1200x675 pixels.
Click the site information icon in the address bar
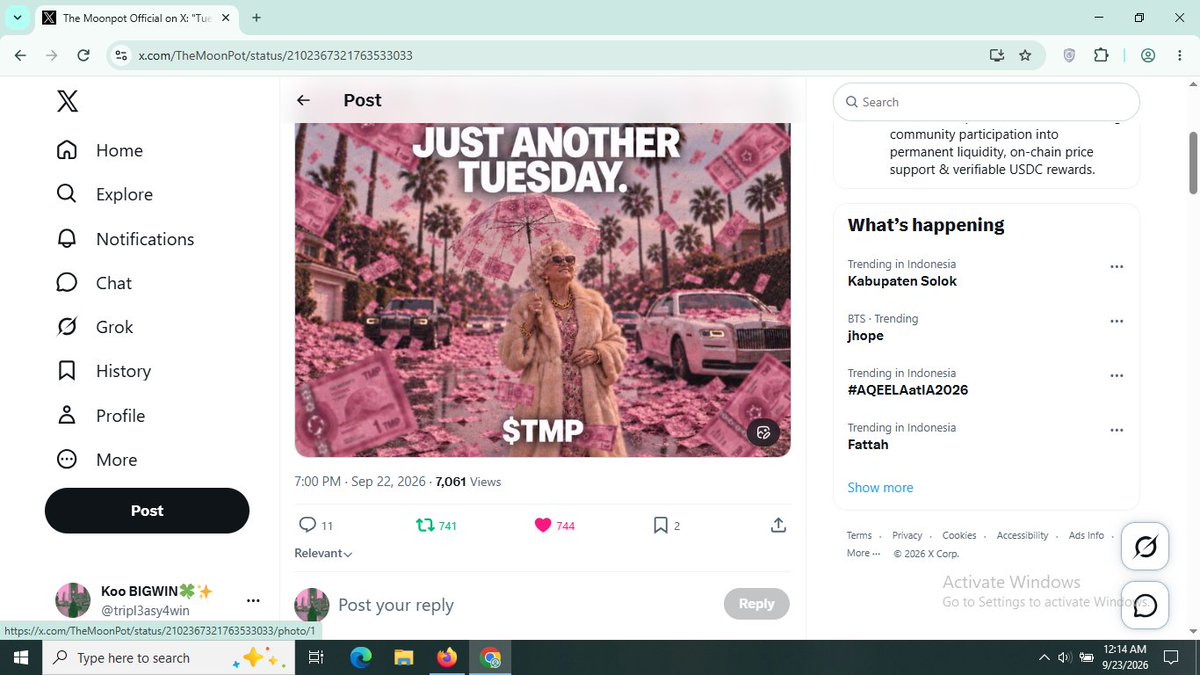(x=120, y=56)
